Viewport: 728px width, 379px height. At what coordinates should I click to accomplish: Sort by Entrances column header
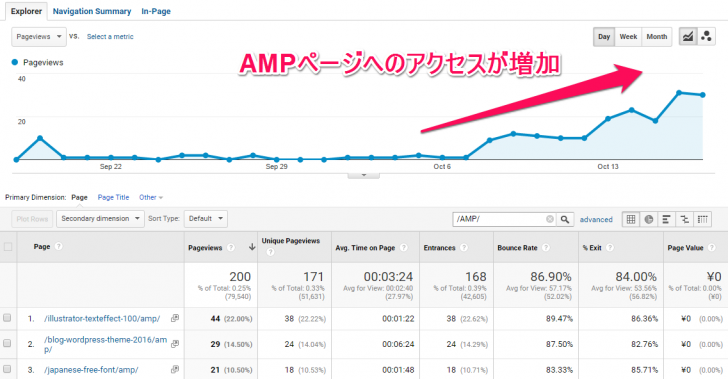439,248
